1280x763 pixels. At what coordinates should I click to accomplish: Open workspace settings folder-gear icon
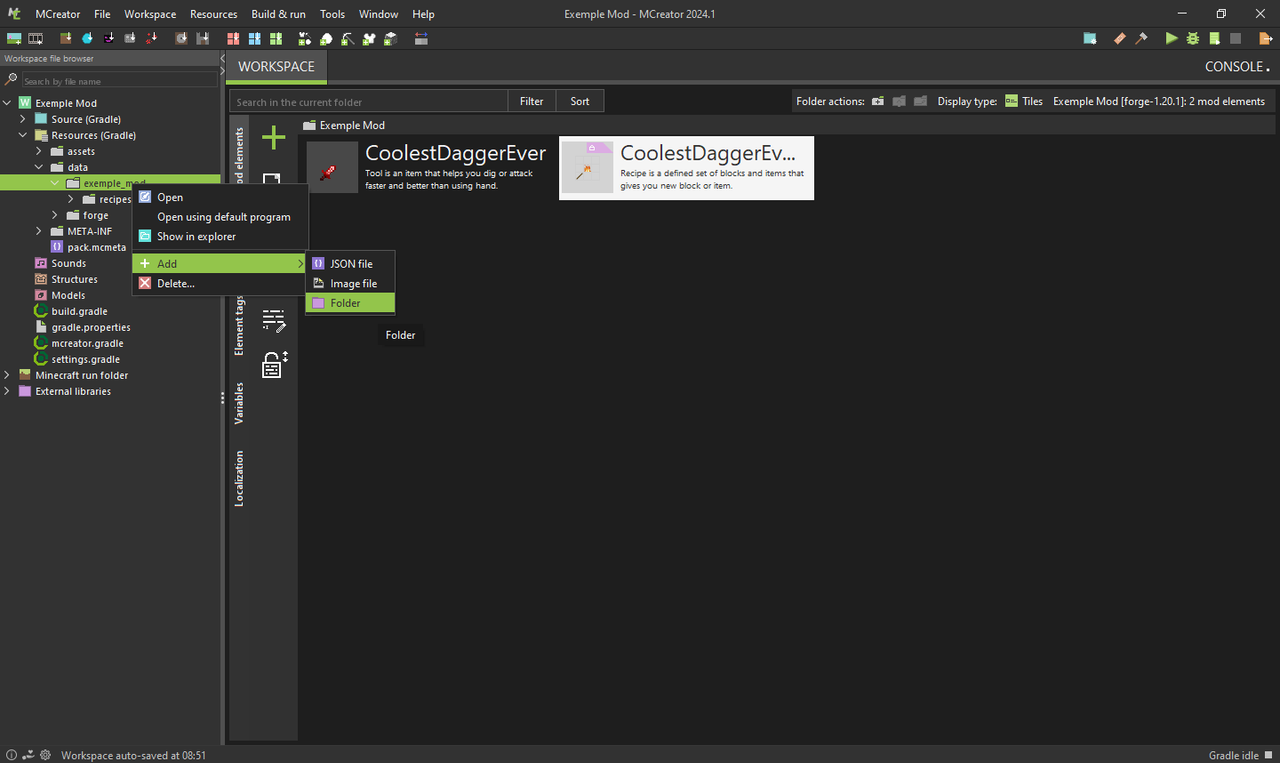pos(1090,38)
